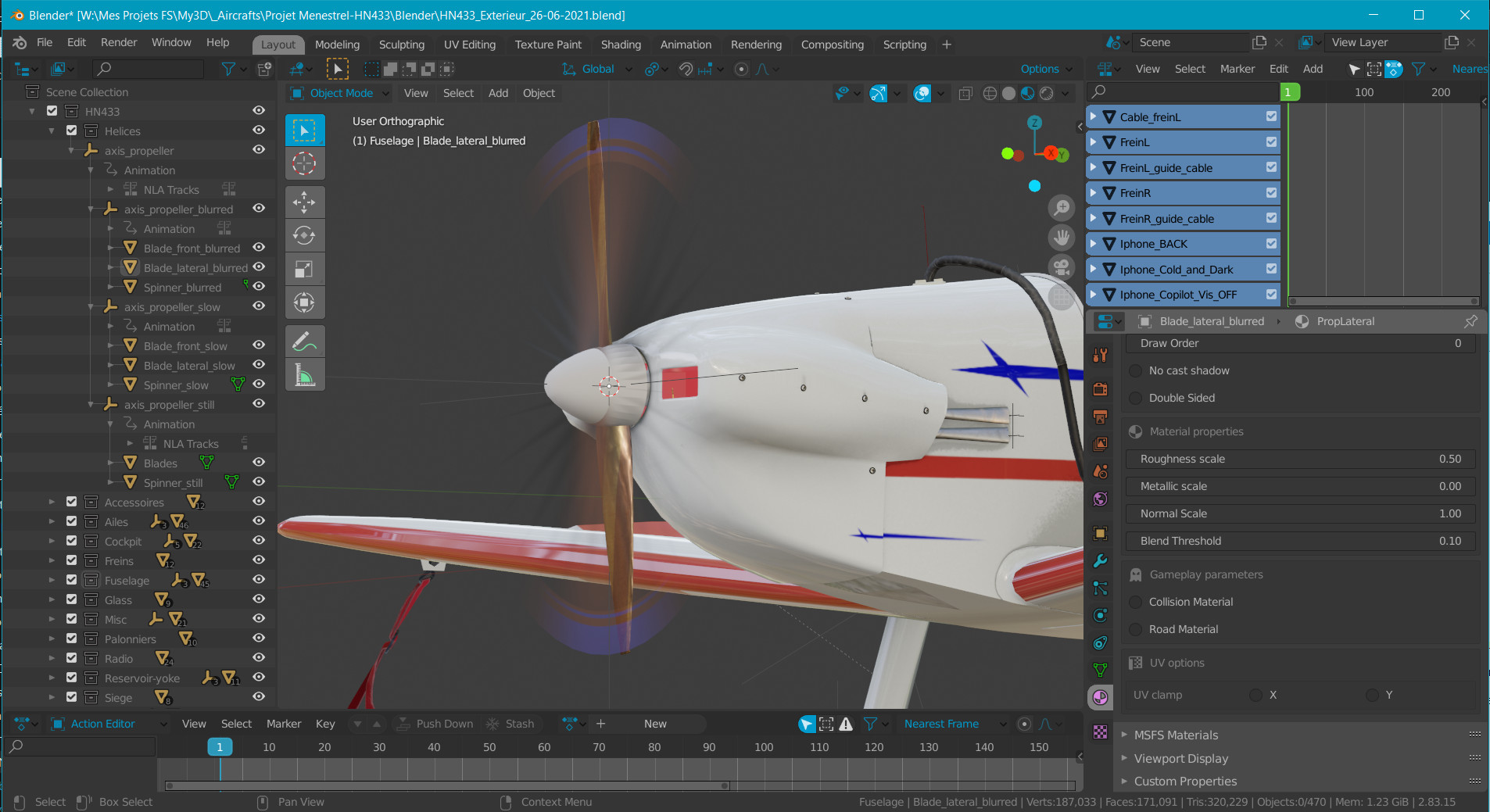This screenshot has width=1490, height=812.
Task: Switch to the UV Editing workspace tab
Action: [x=470, y=45]
